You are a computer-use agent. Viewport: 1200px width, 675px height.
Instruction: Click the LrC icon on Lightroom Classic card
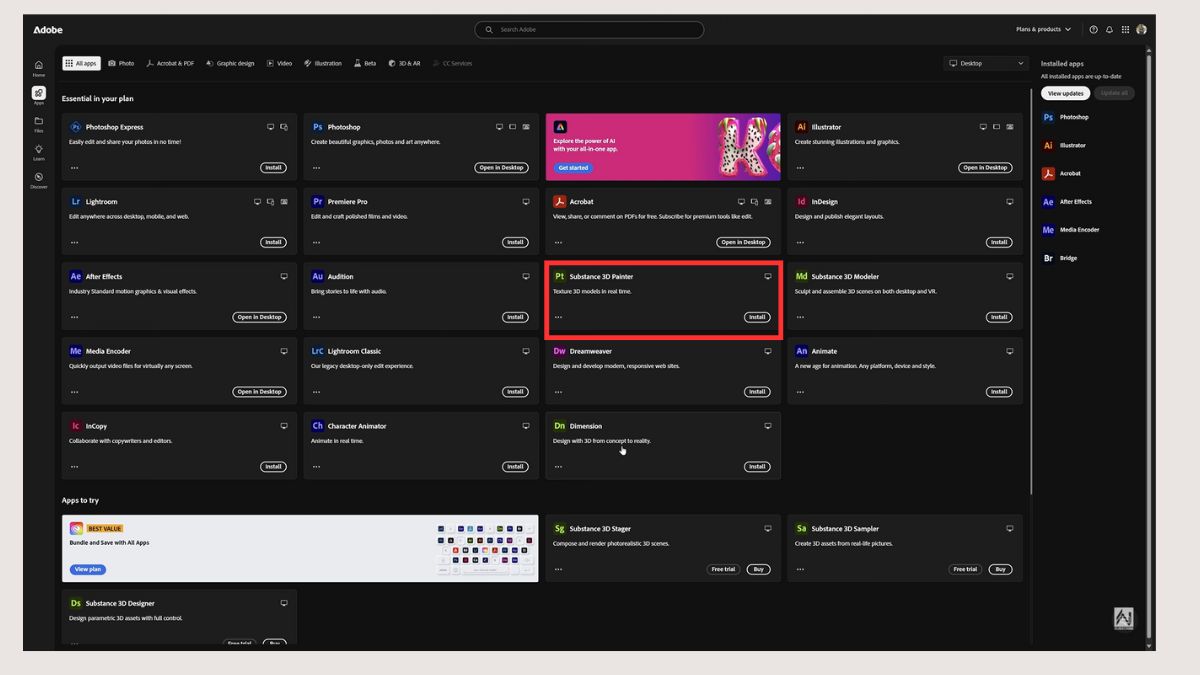(317, 351)
